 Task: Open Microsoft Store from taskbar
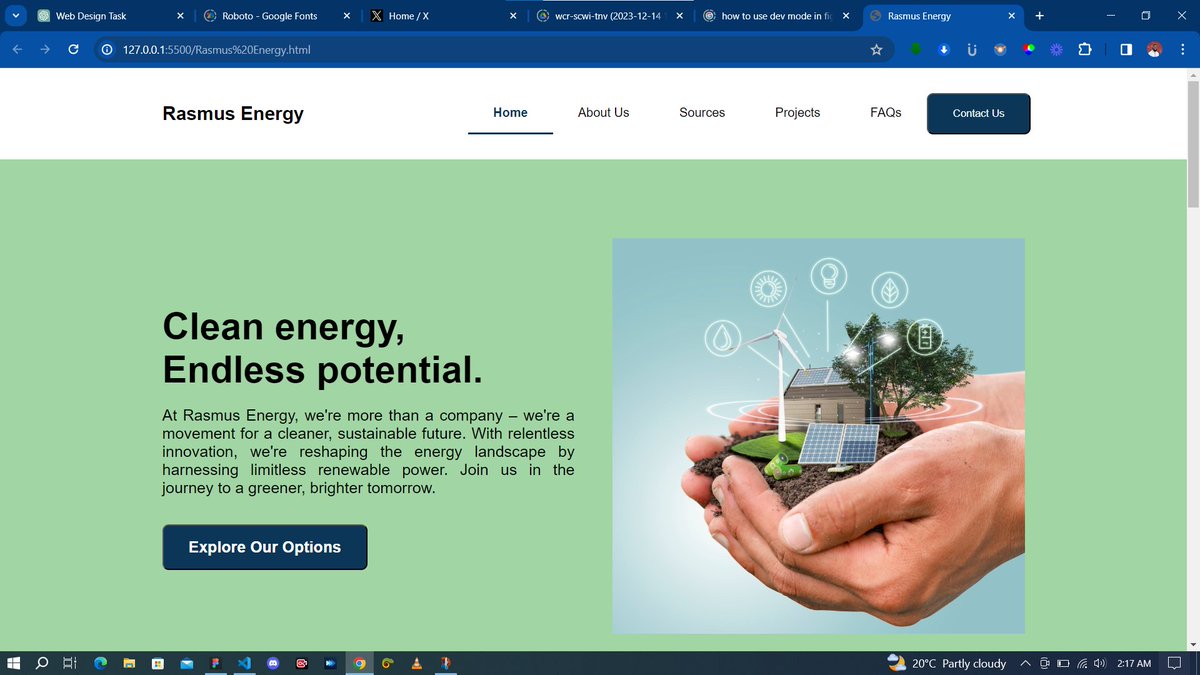pos(157,663)
